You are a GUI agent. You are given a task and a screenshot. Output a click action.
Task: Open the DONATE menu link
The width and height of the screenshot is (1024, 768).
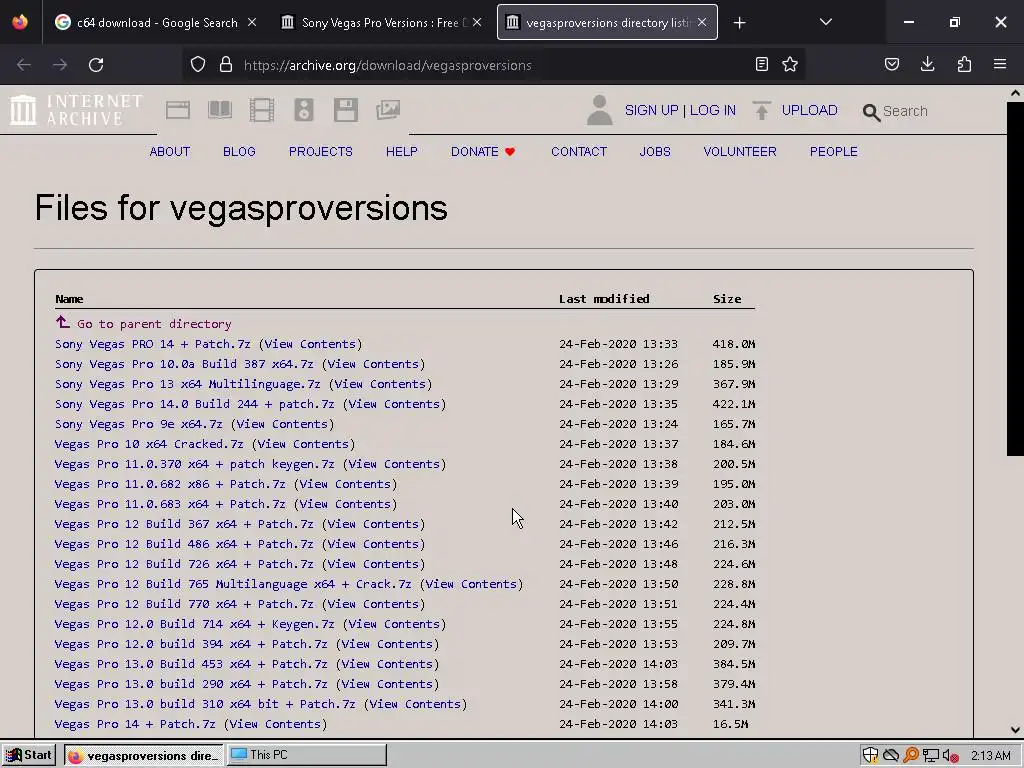[x=483, y=152]
